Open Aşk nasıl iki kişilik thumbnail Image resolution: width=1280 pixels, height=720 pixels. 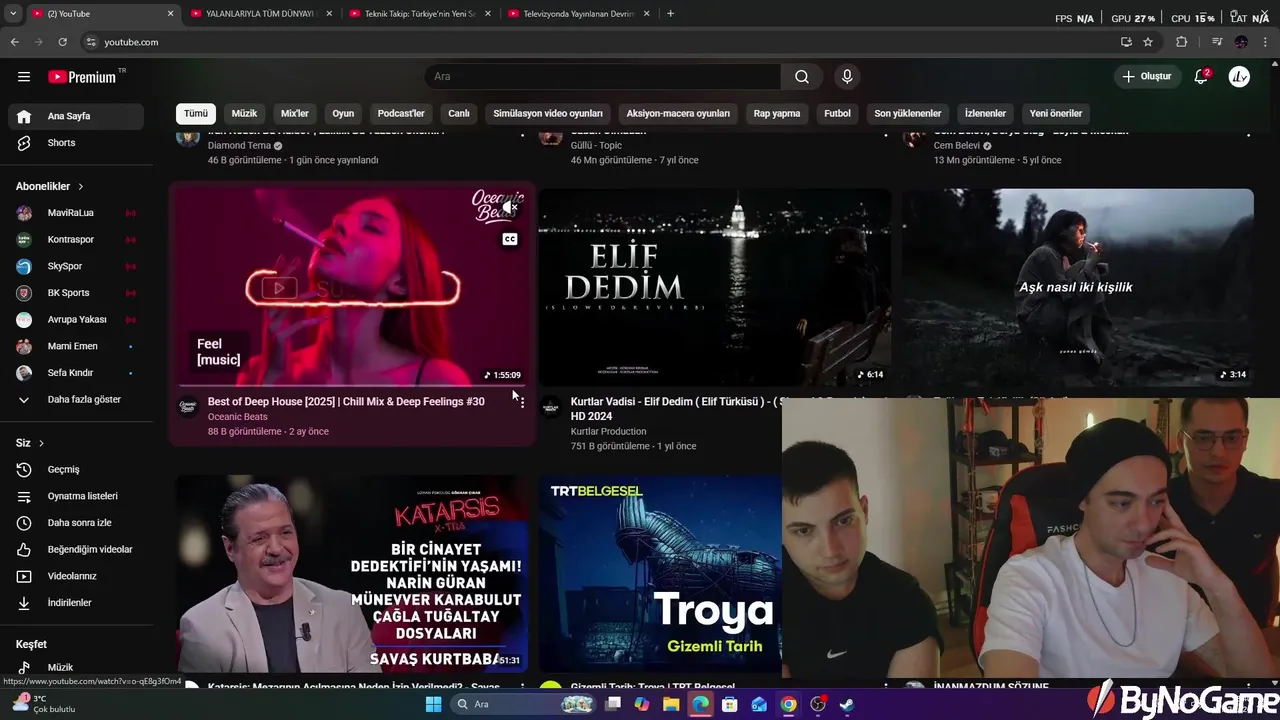(x=1077, y=287)
